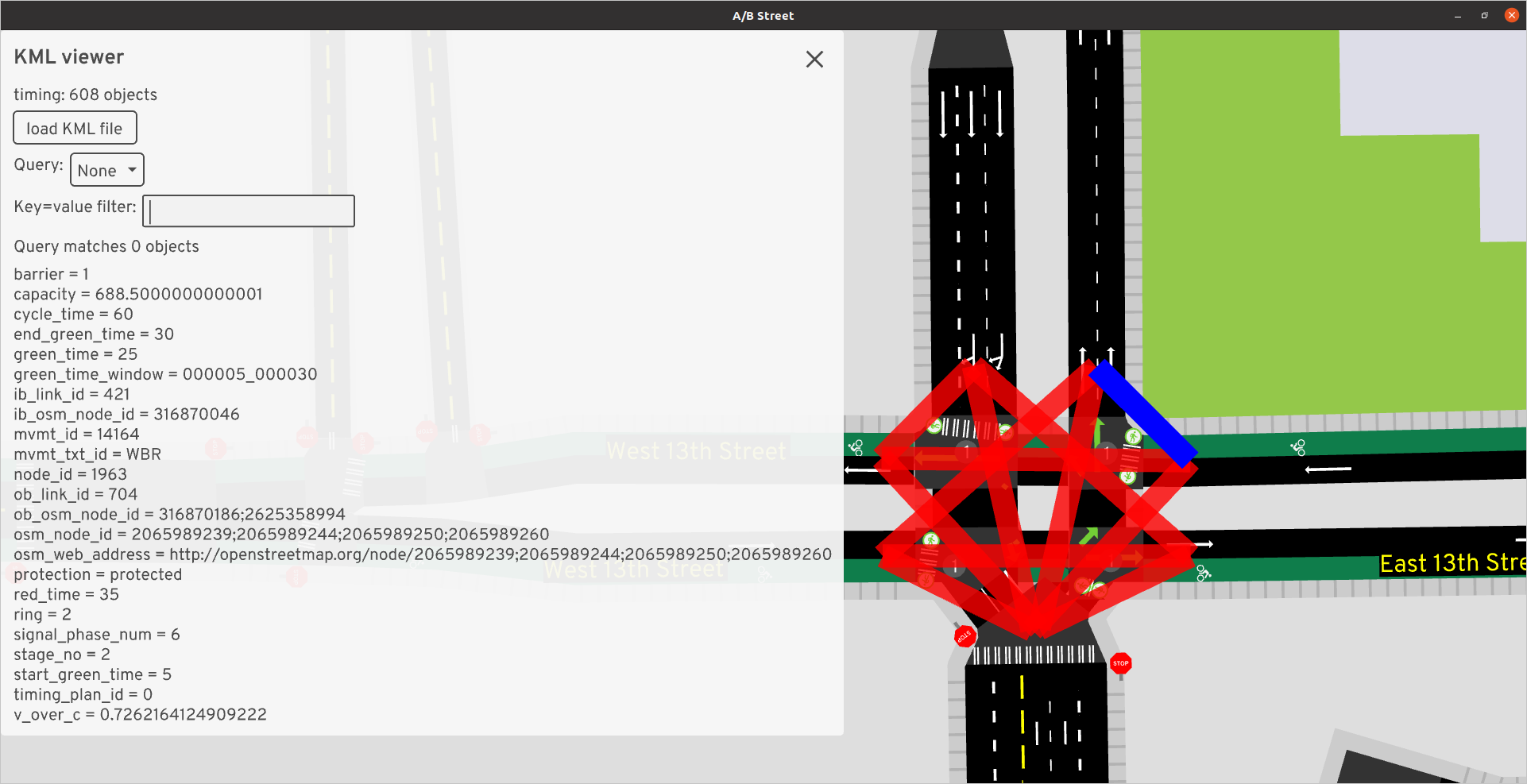
Task: Click the 'protection = protected' line
Action: 98,574
